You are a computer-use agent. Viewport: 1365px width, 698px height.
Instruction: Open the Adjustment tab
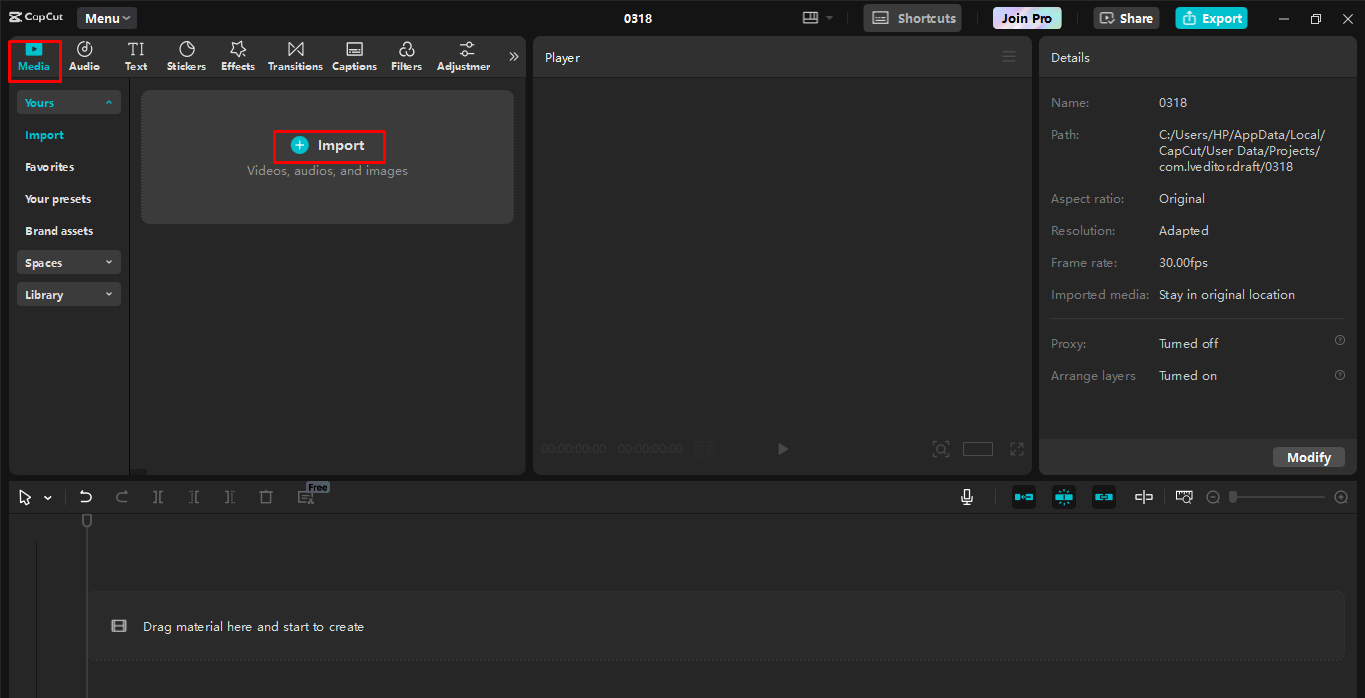pos(464,57)
